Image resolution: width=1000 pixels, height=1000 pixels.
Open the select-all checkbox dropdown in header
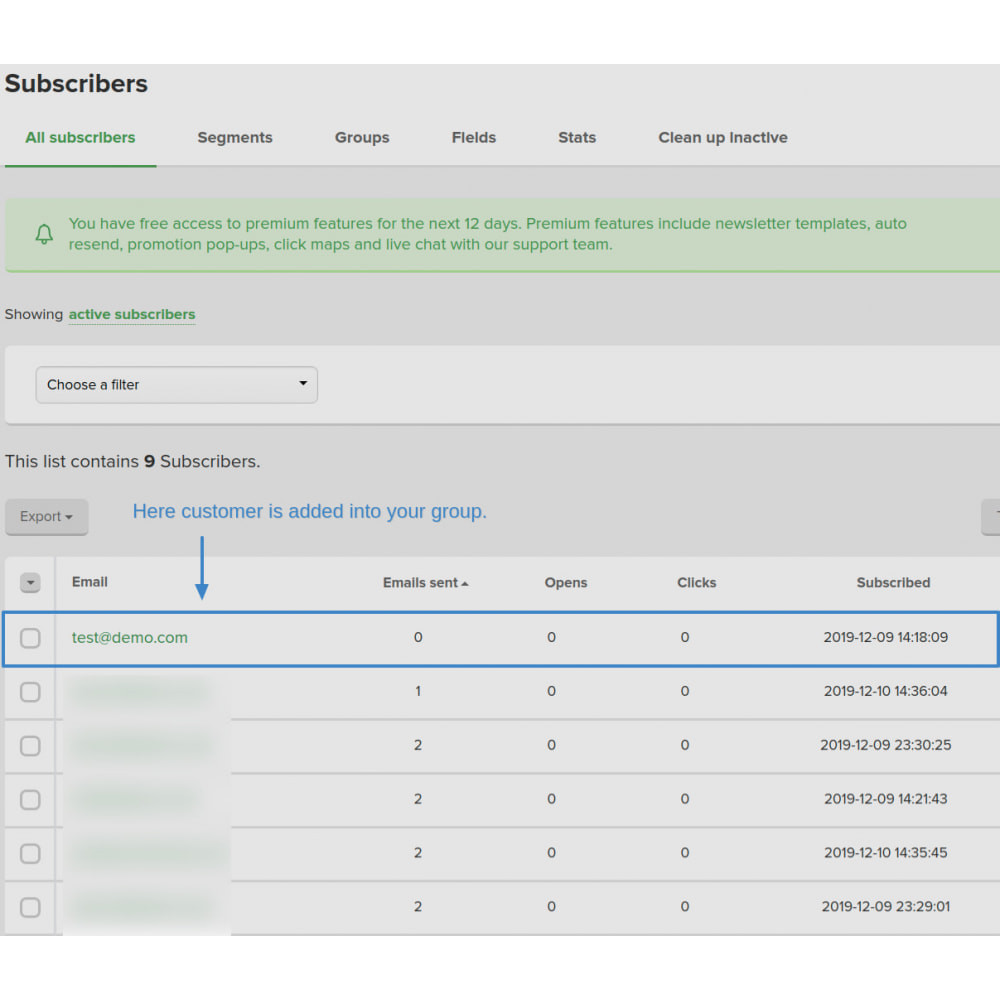tap(30, 582)
